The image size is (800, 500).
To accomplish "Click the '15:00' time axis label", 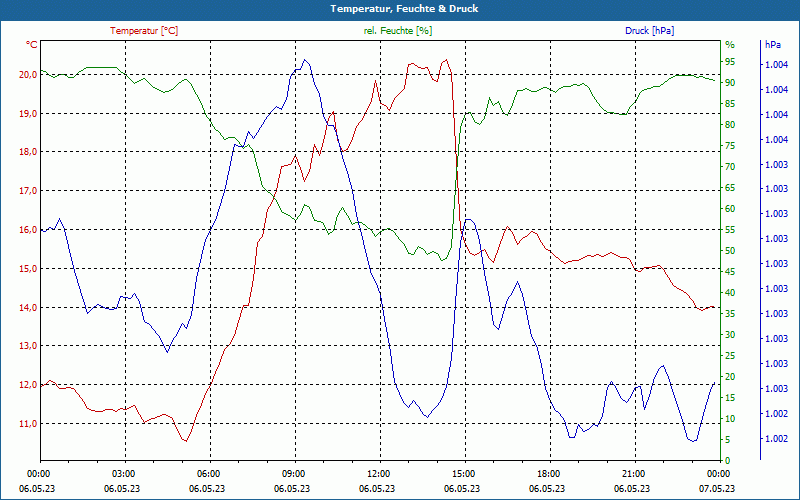I will point(464,473).
